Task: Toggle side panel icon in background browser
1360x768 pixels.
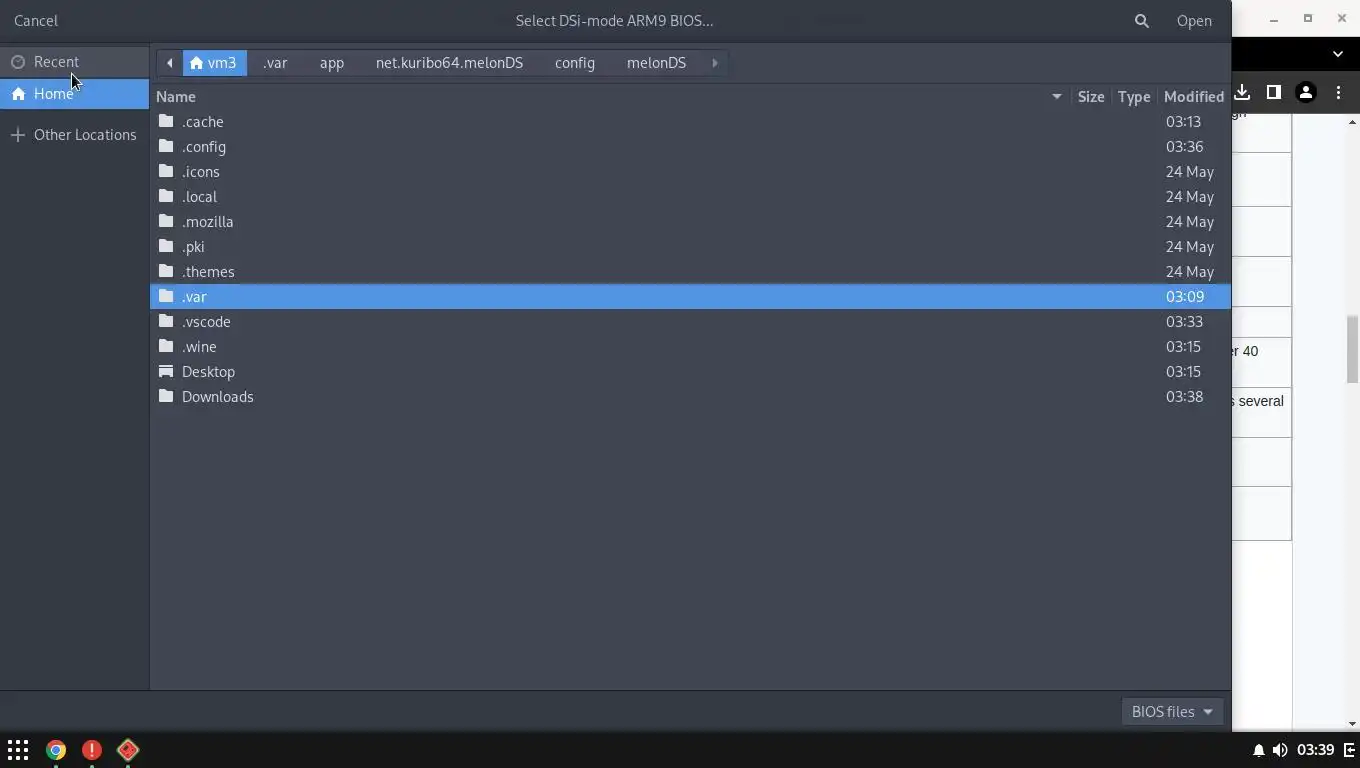Action: 1273,92
